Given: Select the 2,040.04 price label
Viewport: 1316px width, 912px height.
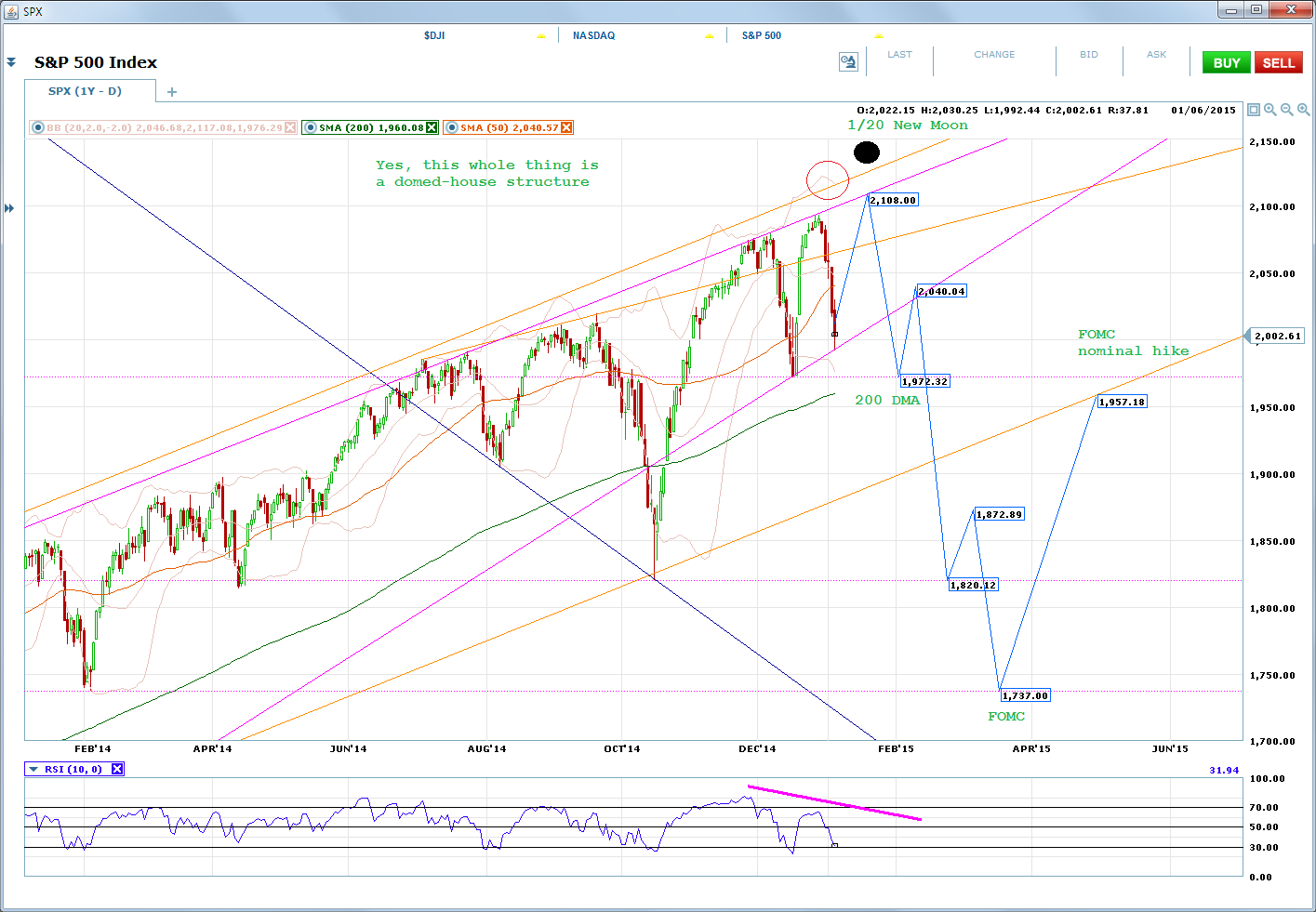Looking at the screenshot, I should pos(942,291).
